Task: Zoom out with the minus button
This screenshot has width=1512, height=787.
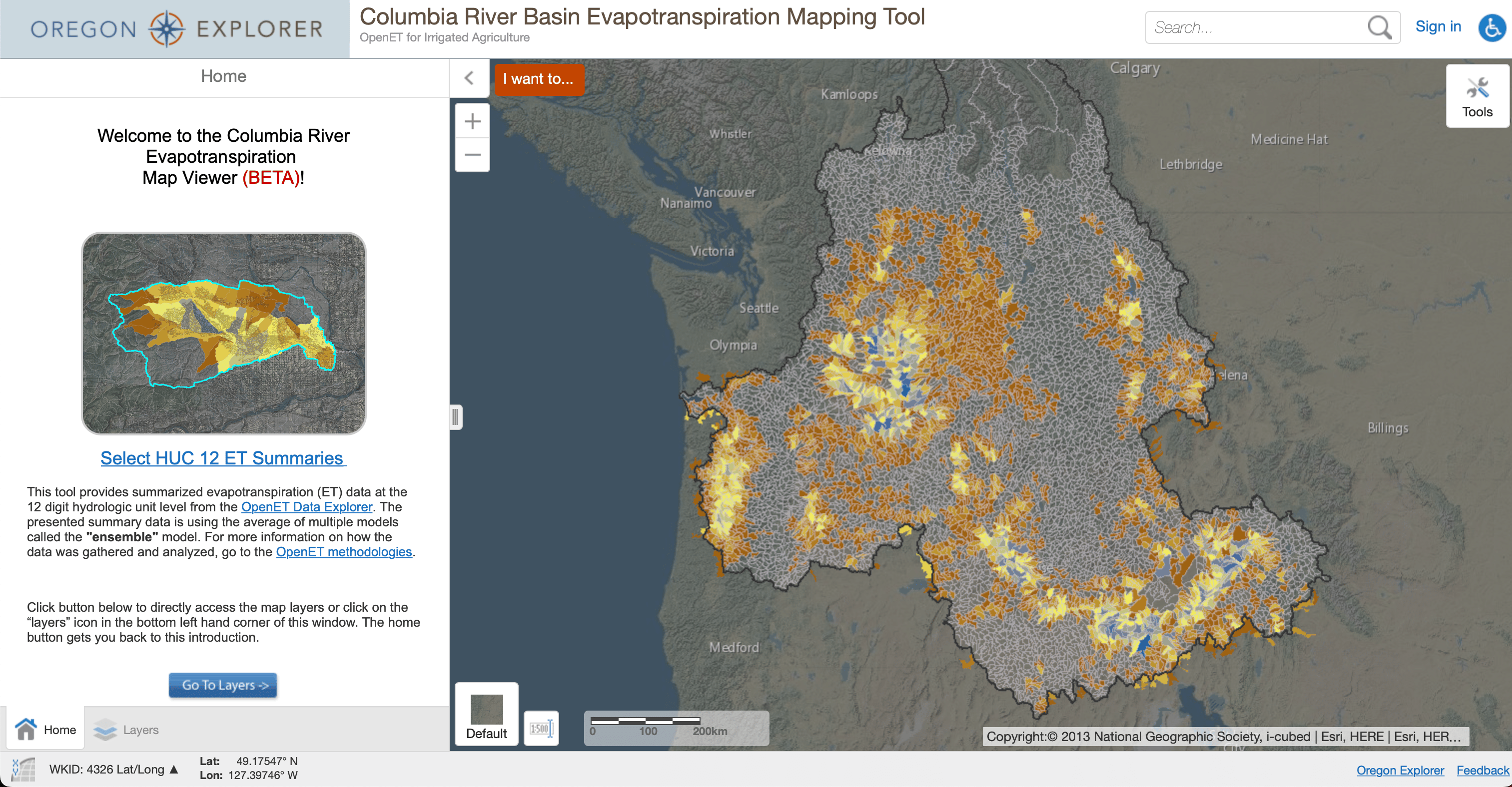Action: (x=472, y=155)
